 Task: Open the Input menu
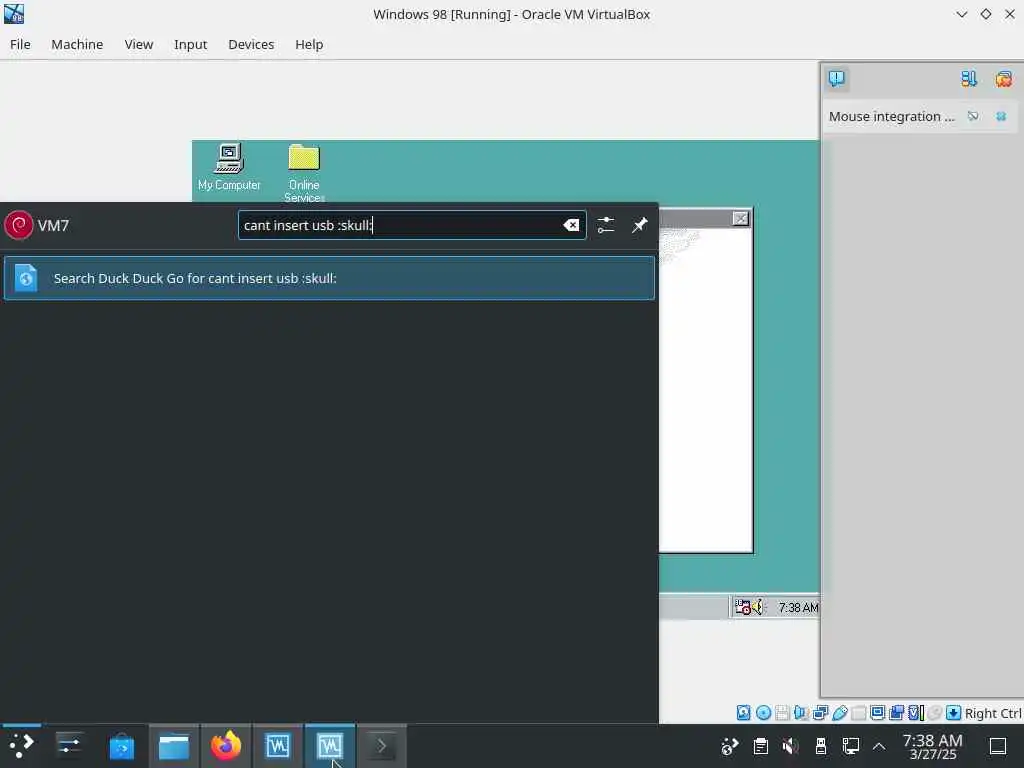point(190,44)
